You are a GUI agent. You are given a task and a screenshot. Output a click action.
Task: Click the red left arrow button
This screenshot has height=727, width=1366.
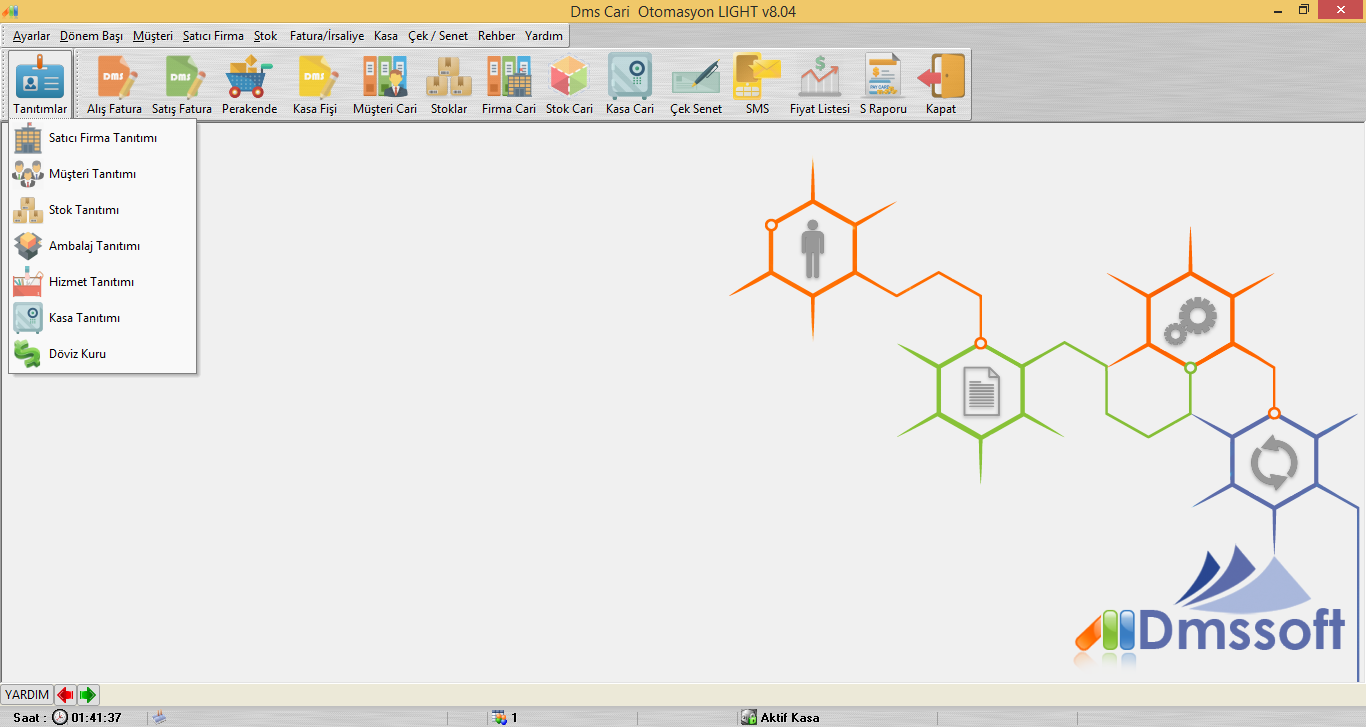coord(65,694)
